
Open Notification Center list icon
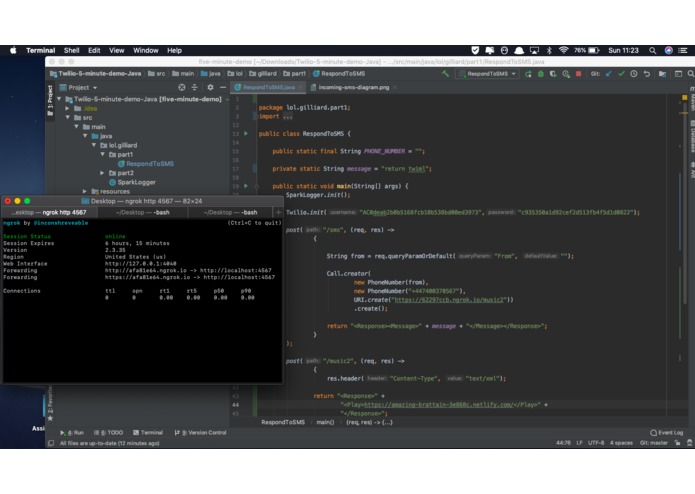pyautogui.click(x=683, y=51)
